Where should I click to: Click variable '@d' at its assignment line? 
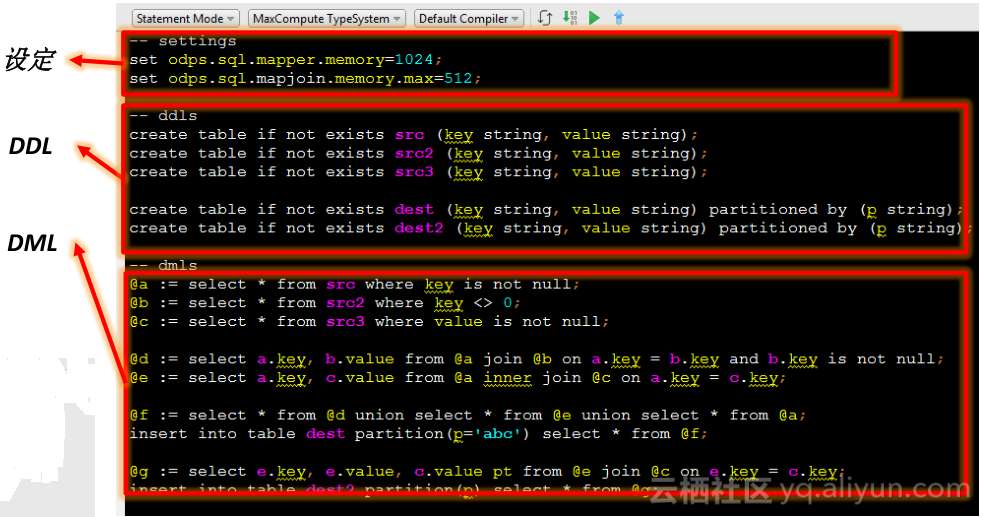point(139,360)
